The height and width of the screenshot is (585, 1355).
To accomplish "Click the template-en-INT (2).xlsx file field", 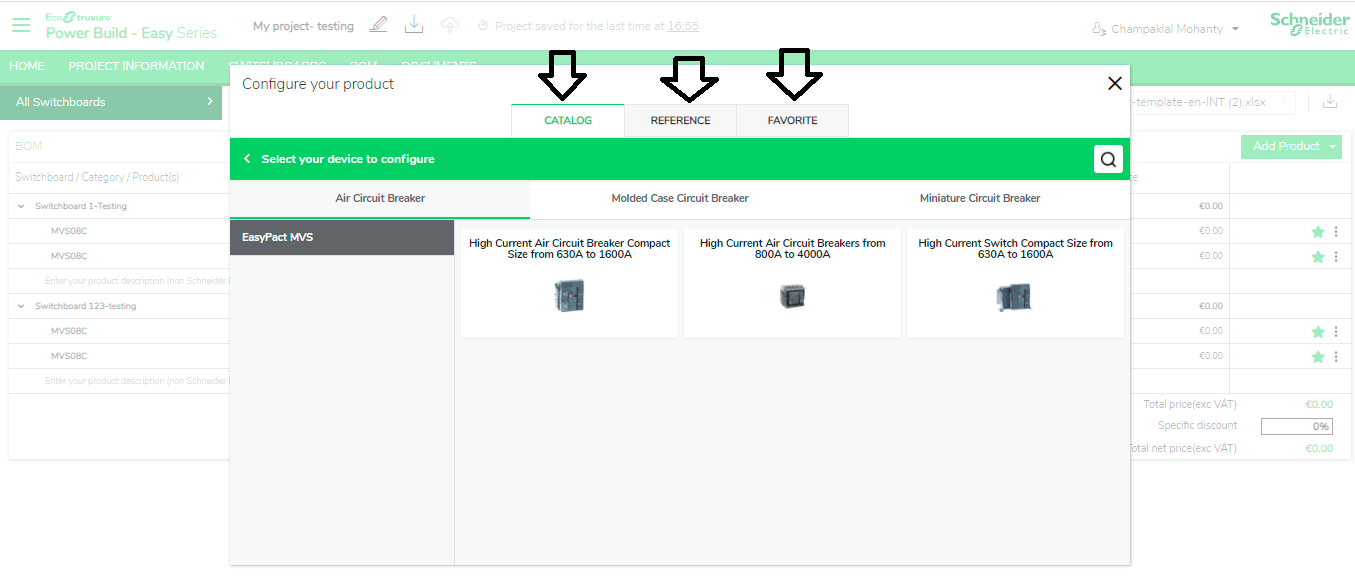I will coord(1213,102).
